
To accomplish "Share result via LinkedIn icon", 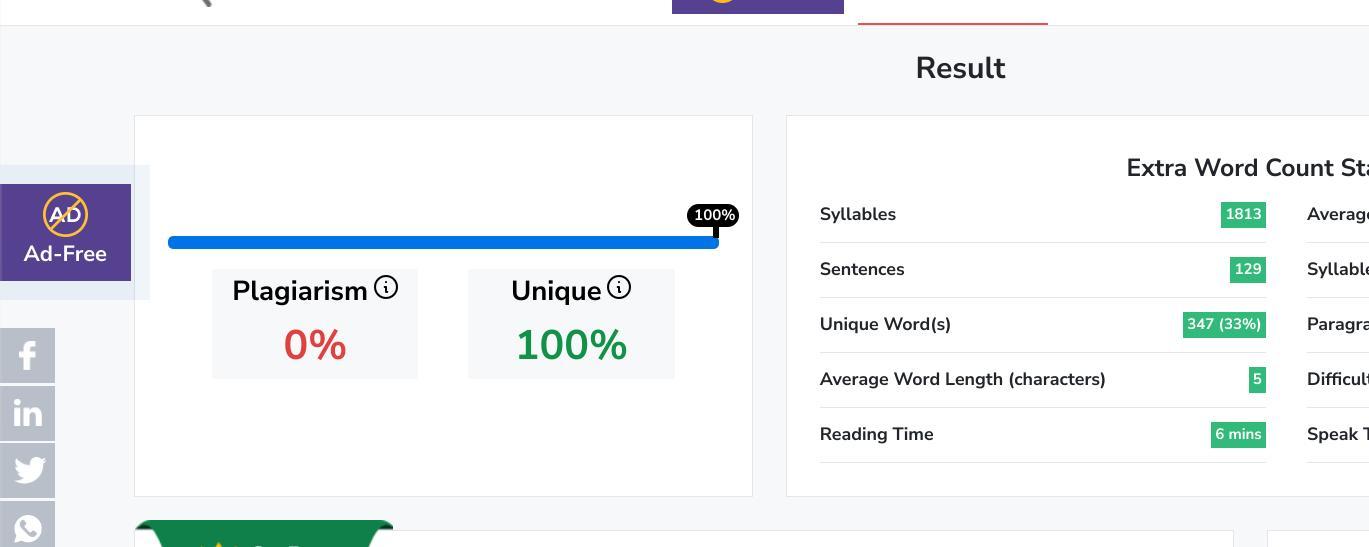I will point(27,413).
